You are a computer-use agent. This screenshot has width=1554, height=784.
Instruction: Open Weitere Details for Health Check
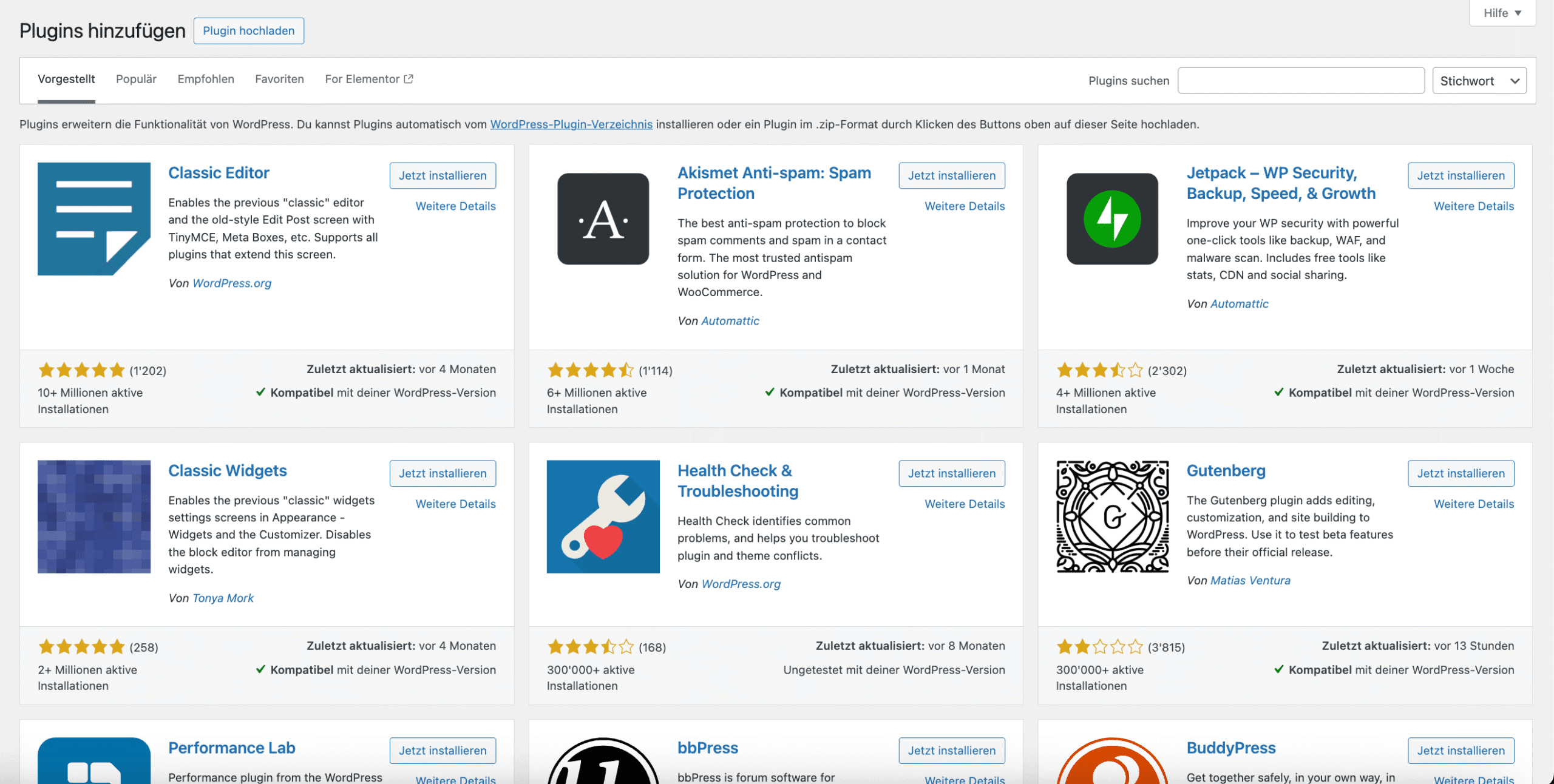[x=965, y=504]
